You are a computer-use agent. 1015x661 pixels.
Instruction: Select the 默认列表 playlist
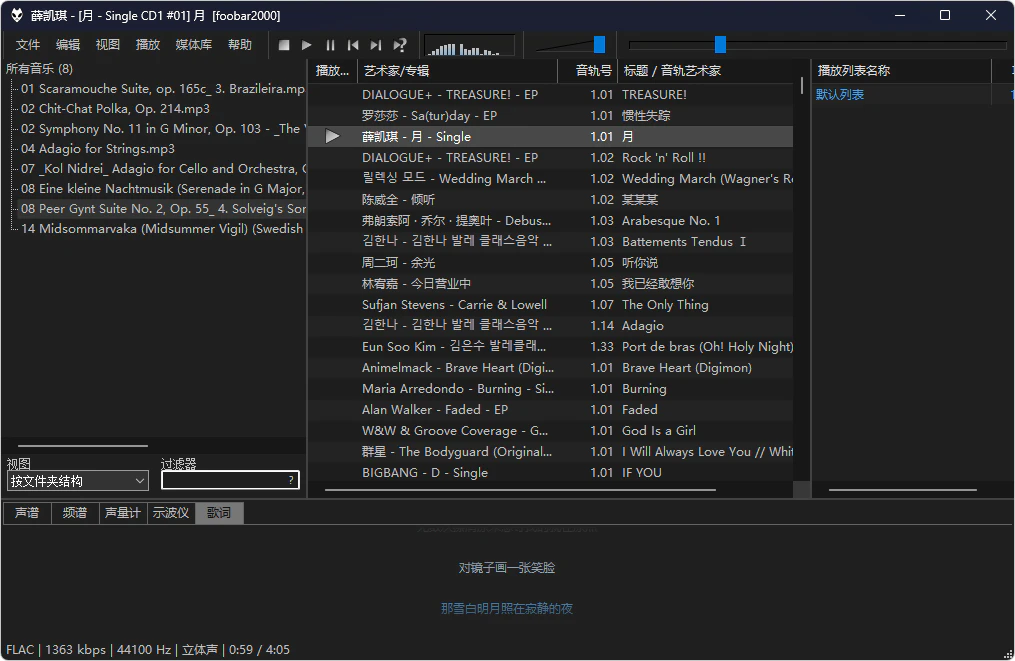840,95
